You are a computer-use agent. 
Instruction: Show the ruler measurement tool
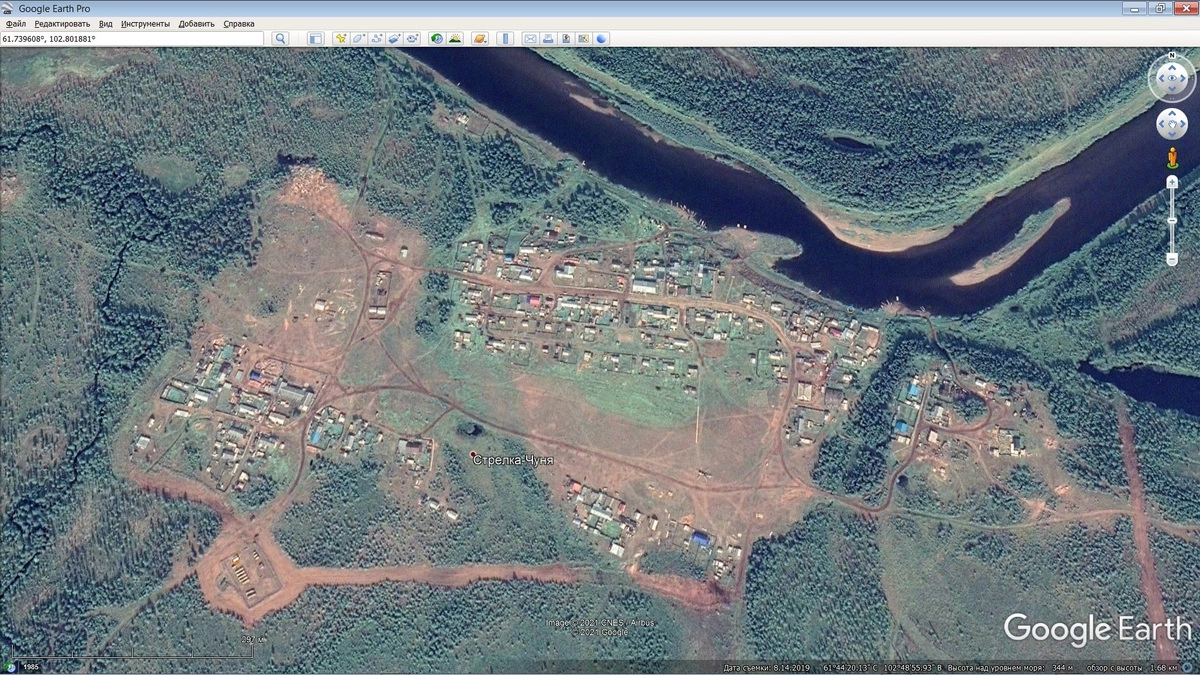coord(505,38)
